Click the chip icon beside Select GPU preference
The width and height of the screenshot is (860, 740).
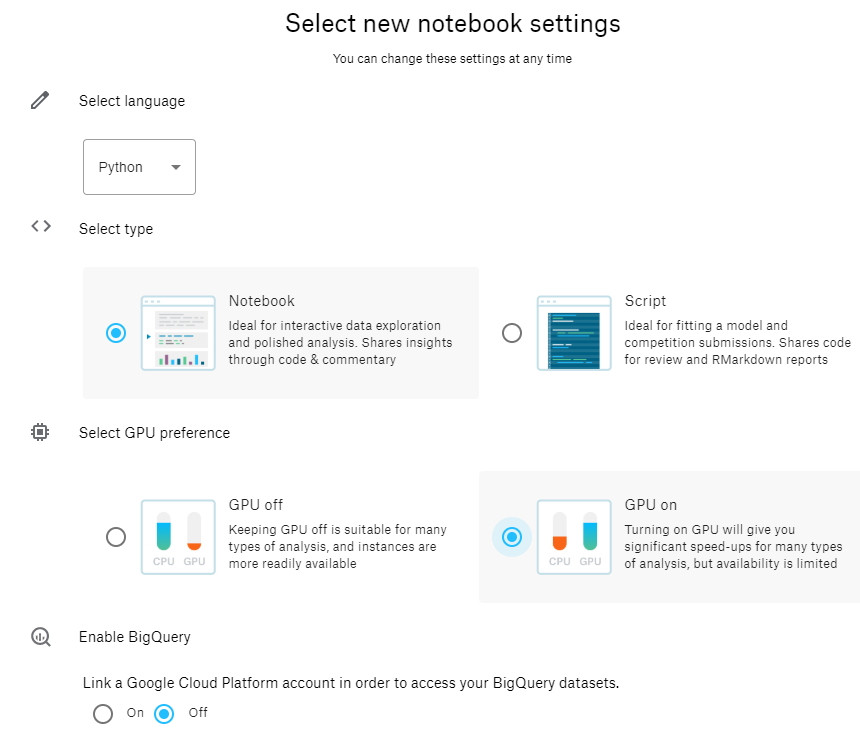point(40,432)
